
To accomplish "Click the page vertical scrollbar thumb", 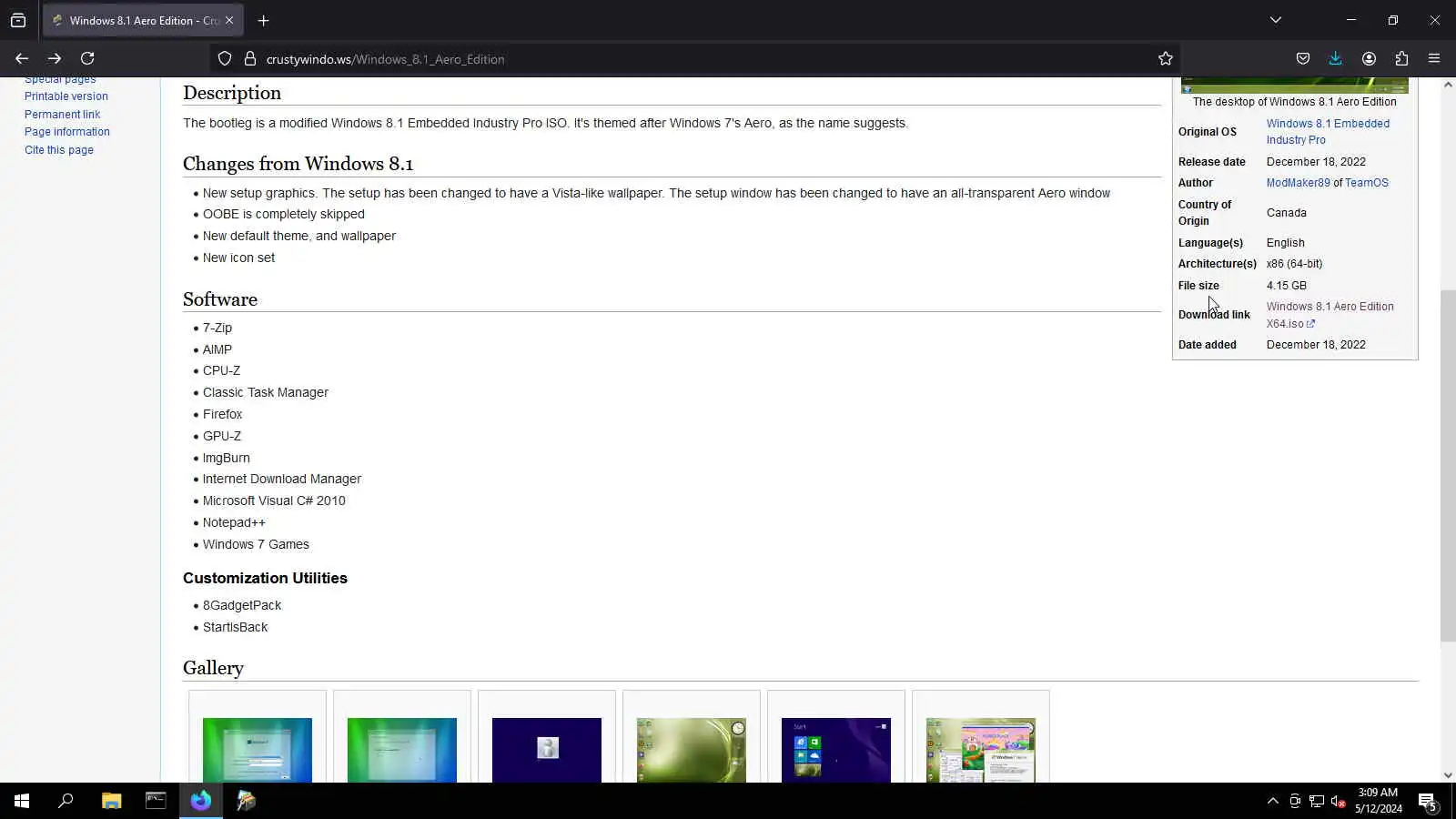I will [x=1448, y=466].
